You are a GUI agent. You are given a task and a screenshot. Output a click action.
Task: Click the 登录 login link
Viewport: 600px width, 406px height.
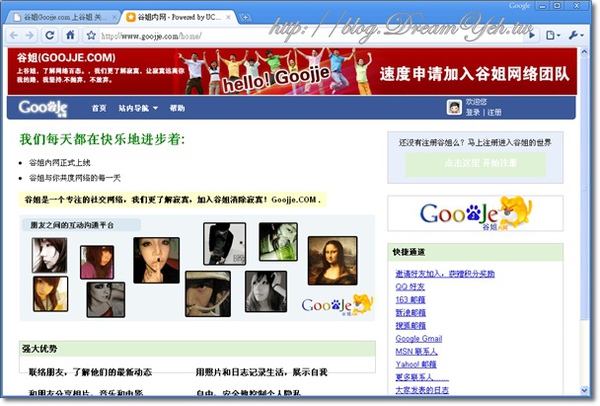(473, 113)
